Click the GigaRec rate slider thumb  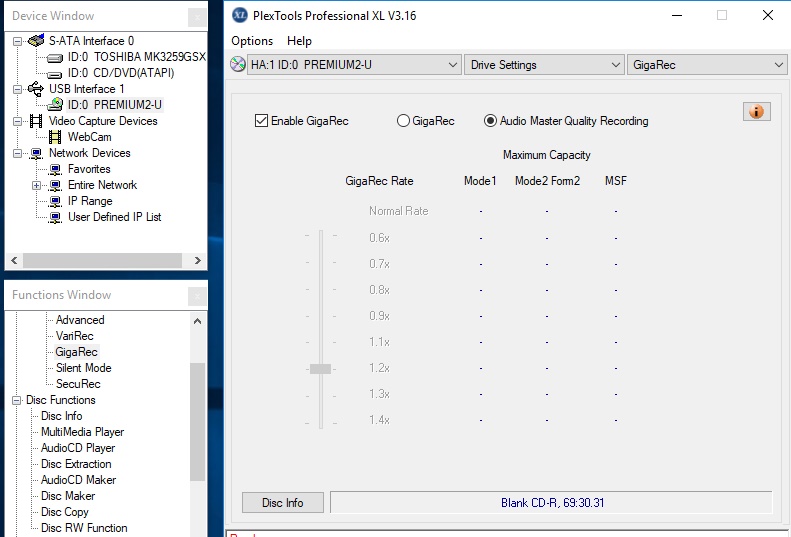[320, 369]
